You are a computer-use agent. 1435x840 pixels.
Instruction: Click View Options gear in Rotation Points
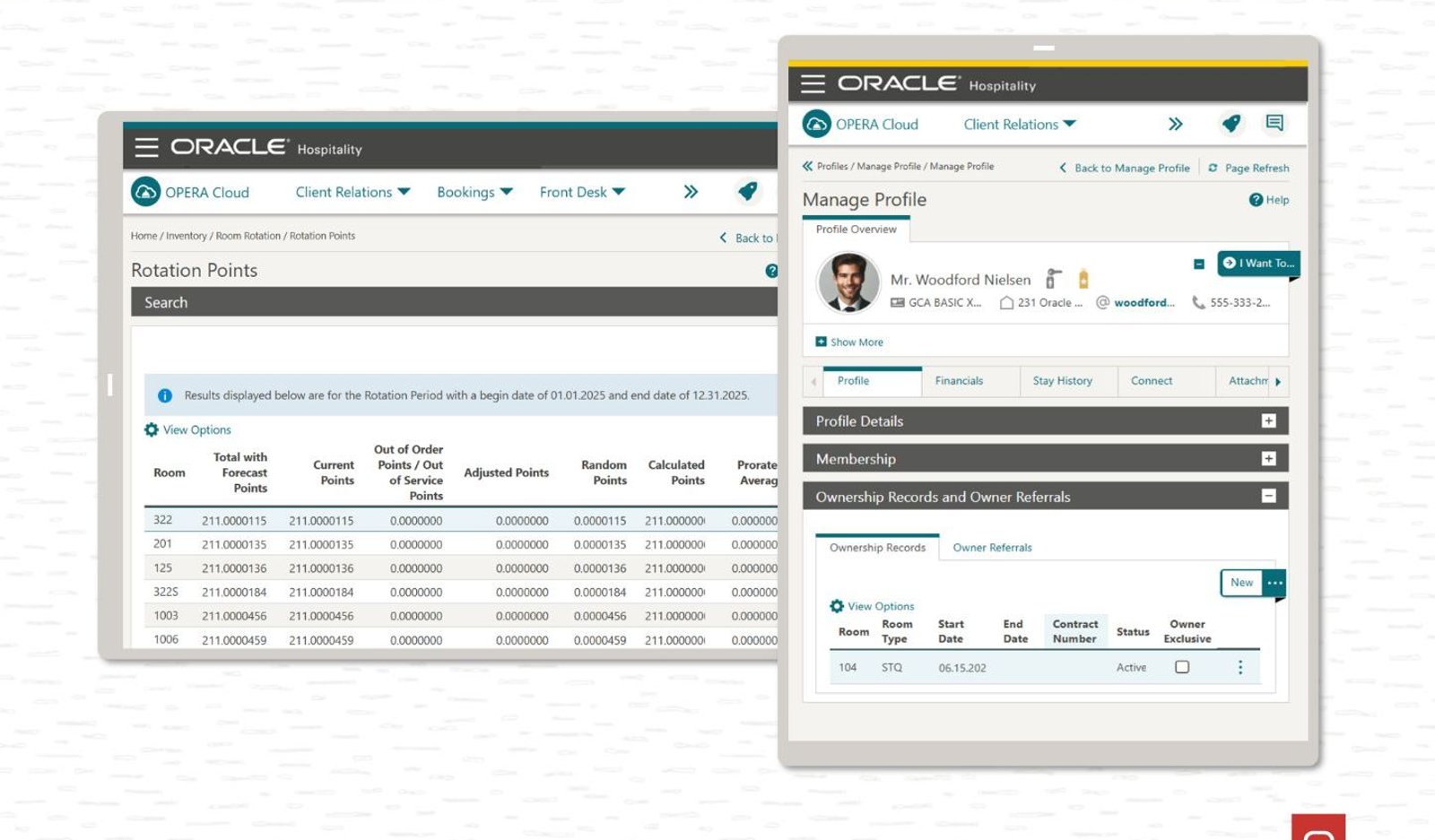(x=152, y=429)
